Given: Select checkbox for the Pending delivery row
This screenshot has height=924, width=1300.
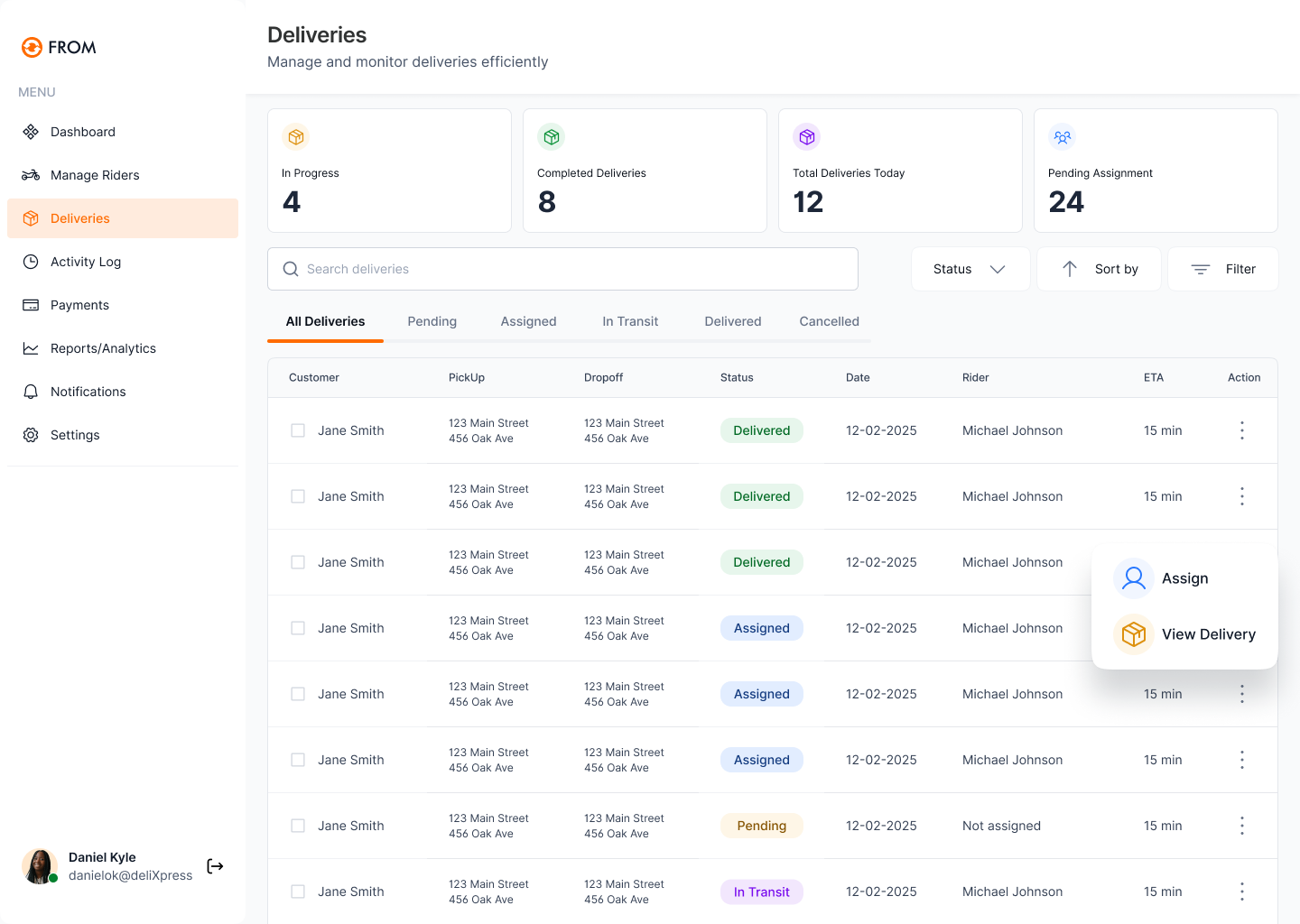Looking at the screenshot, I should 298,826.
